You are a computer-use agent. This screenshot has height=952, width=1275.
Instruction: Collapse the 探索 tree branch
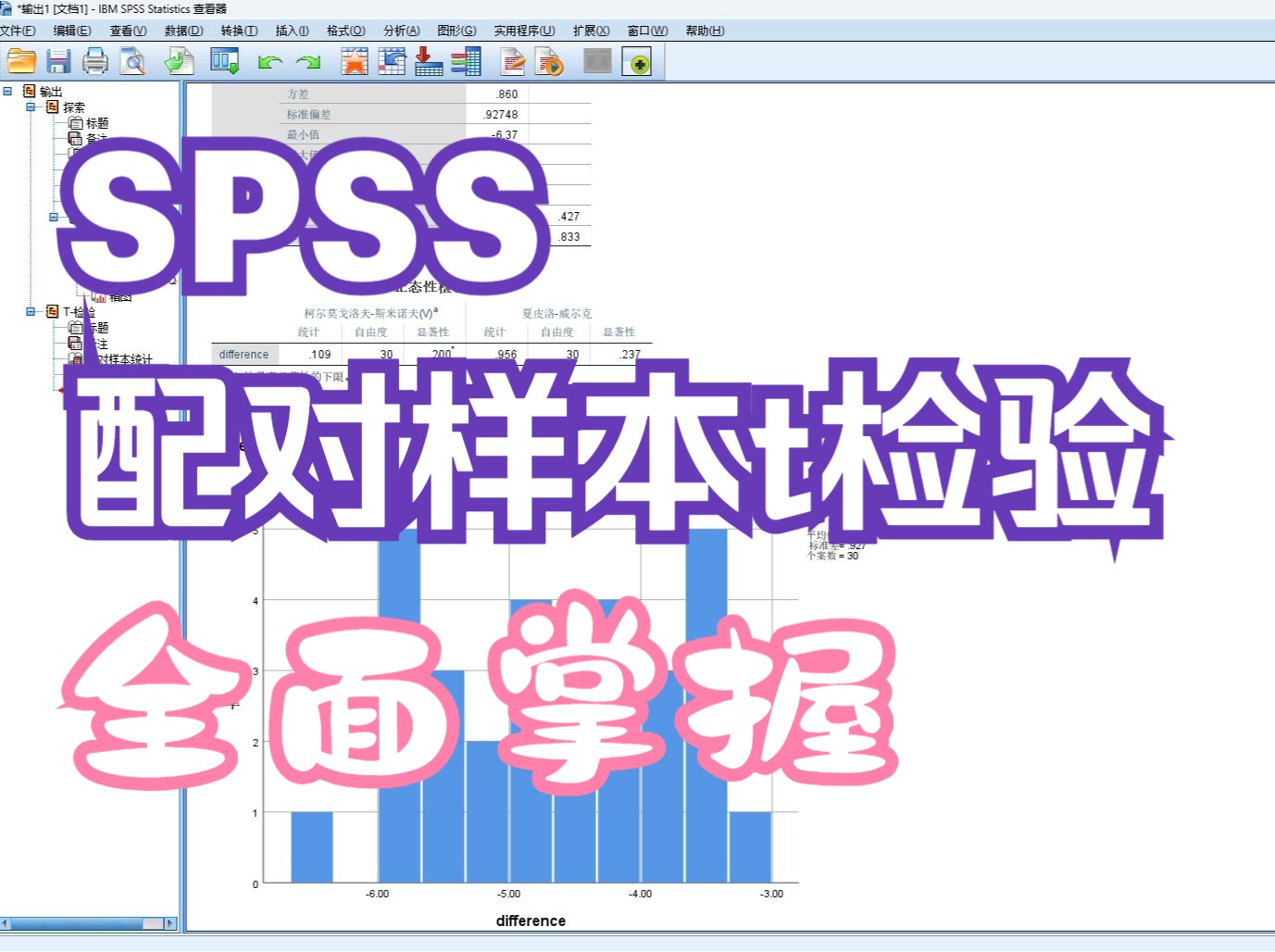coord(30,107)
